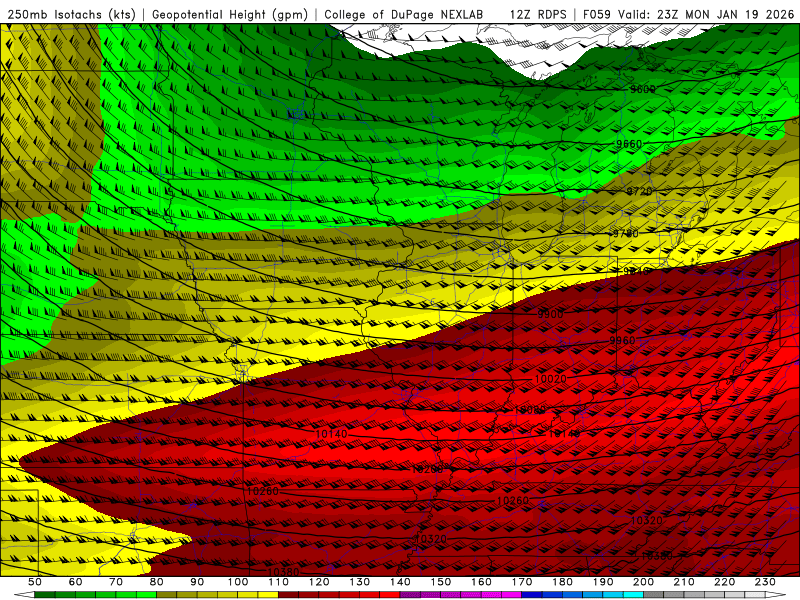Click the 50 value on color scale
This screenshot has width=800, height=600.
pyautogui.click(x=35, y=582)
